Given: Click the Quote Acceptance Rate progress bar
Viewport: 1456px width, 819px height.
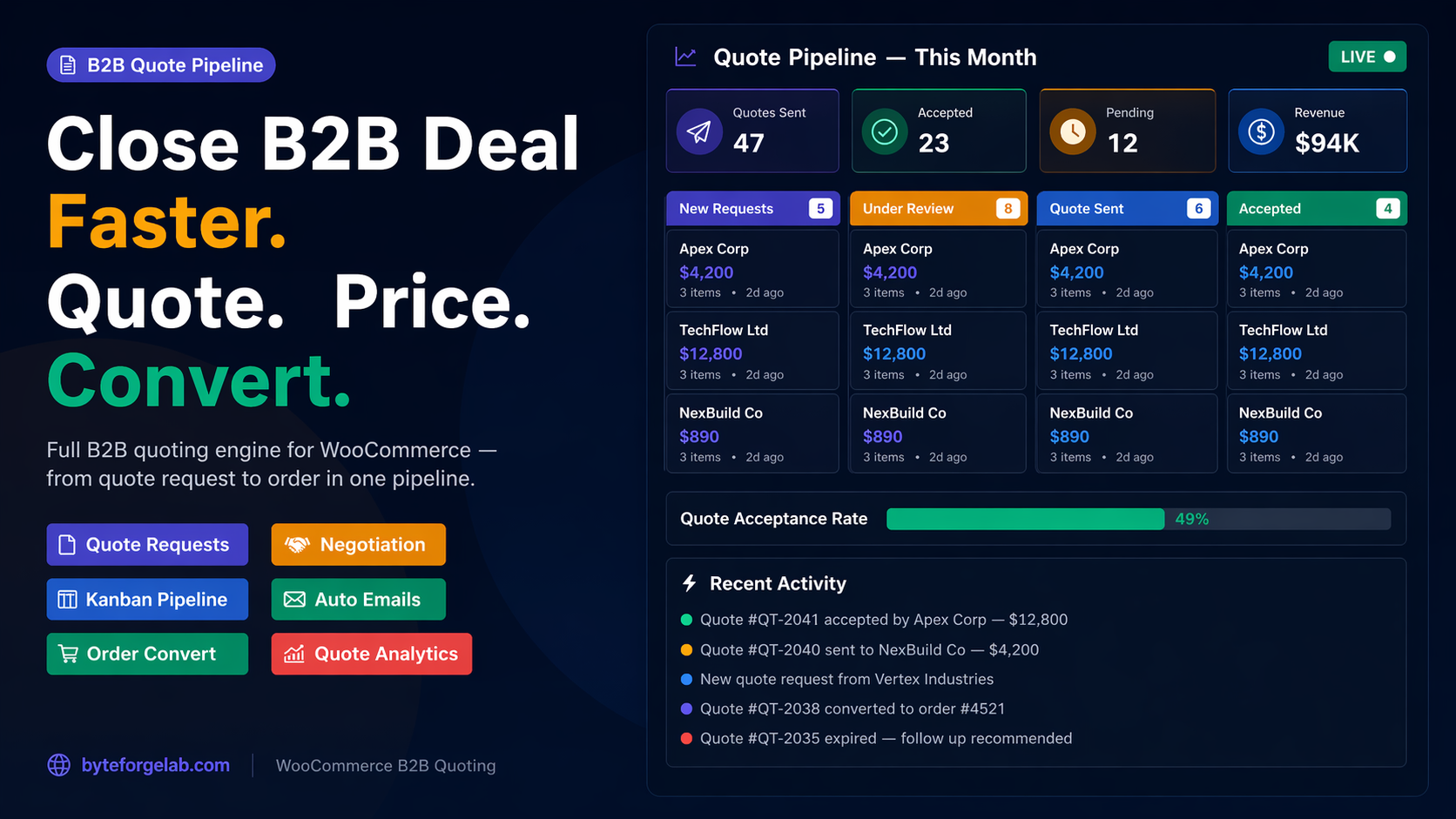Looking at the screenshot, I should click(1137, 519).
